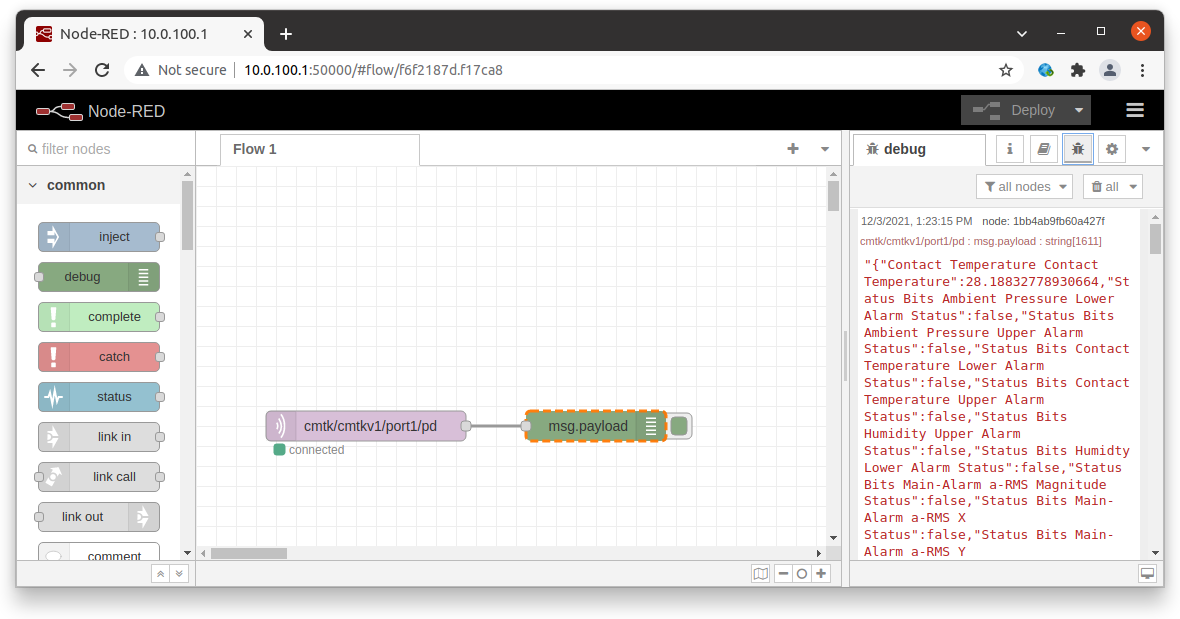Open the node information sidebar panel
The height and width of the screenshot is (619, 1180).
pyautogui.click(x=1008, y=148)
